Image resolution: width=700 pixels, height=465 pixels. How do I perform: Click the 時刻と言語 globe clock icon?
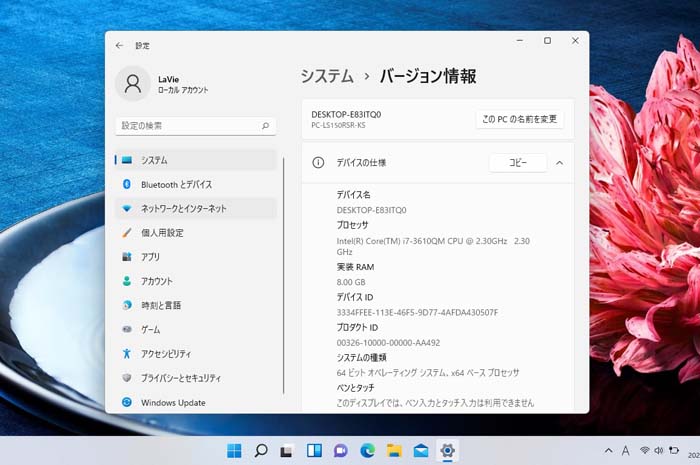coord(127,305)
